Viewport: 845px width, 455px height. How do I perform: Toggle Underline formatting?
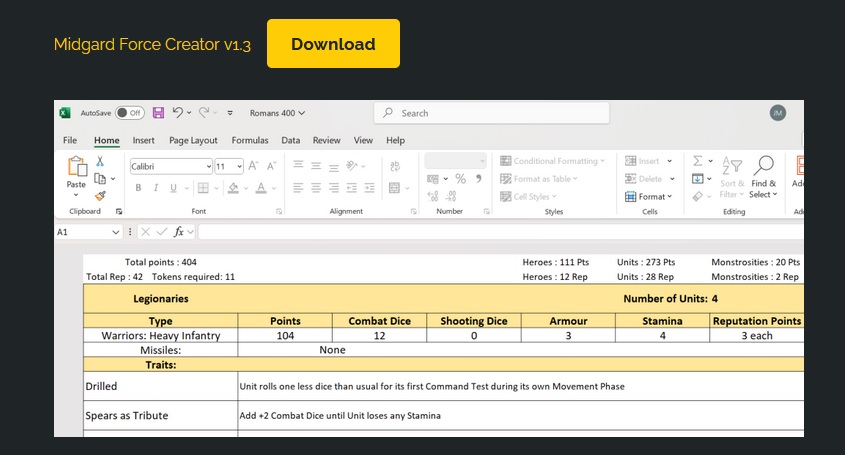point(173,188)
